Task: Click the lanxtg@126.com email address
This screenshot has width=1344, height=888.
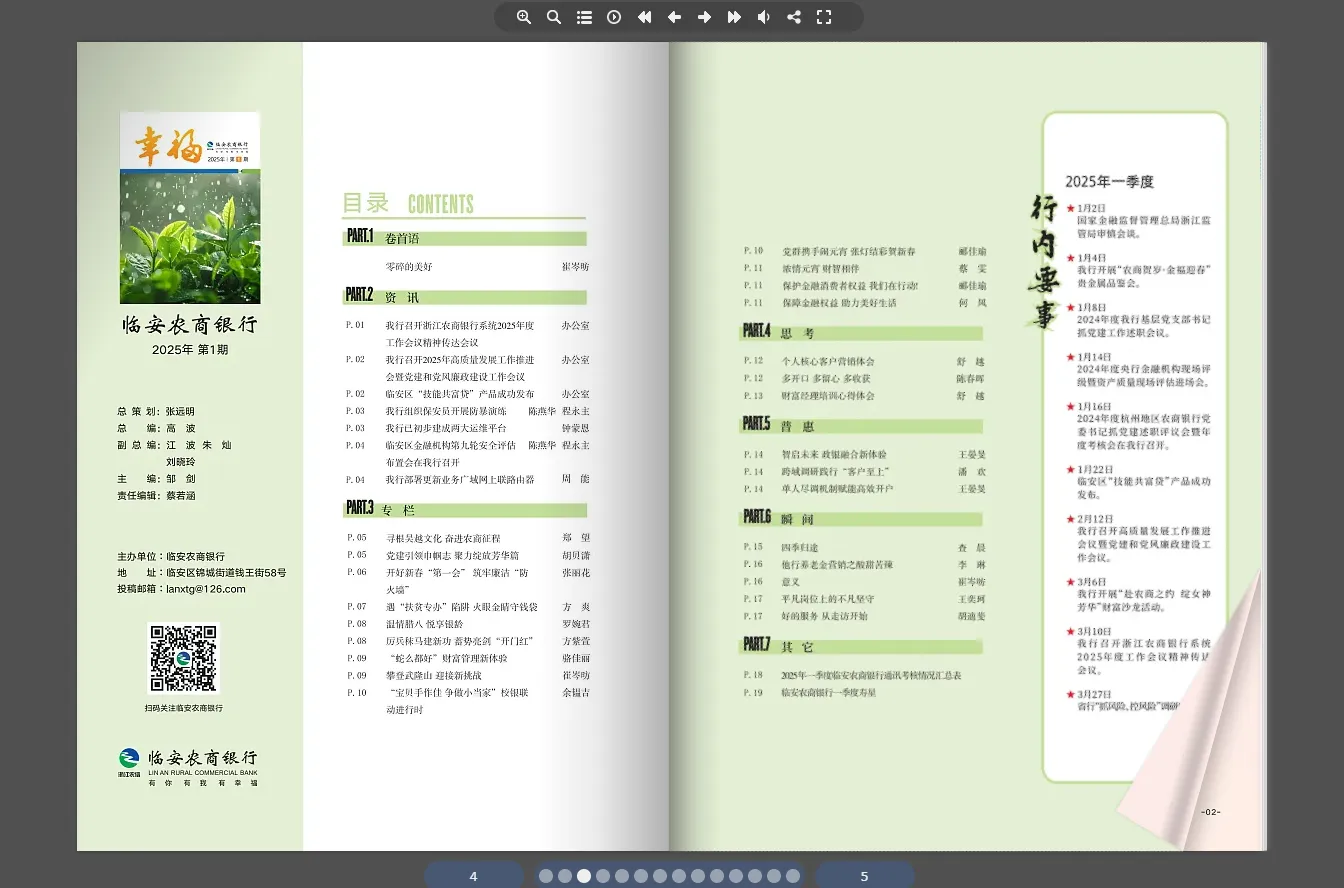Action: (206, 589)
